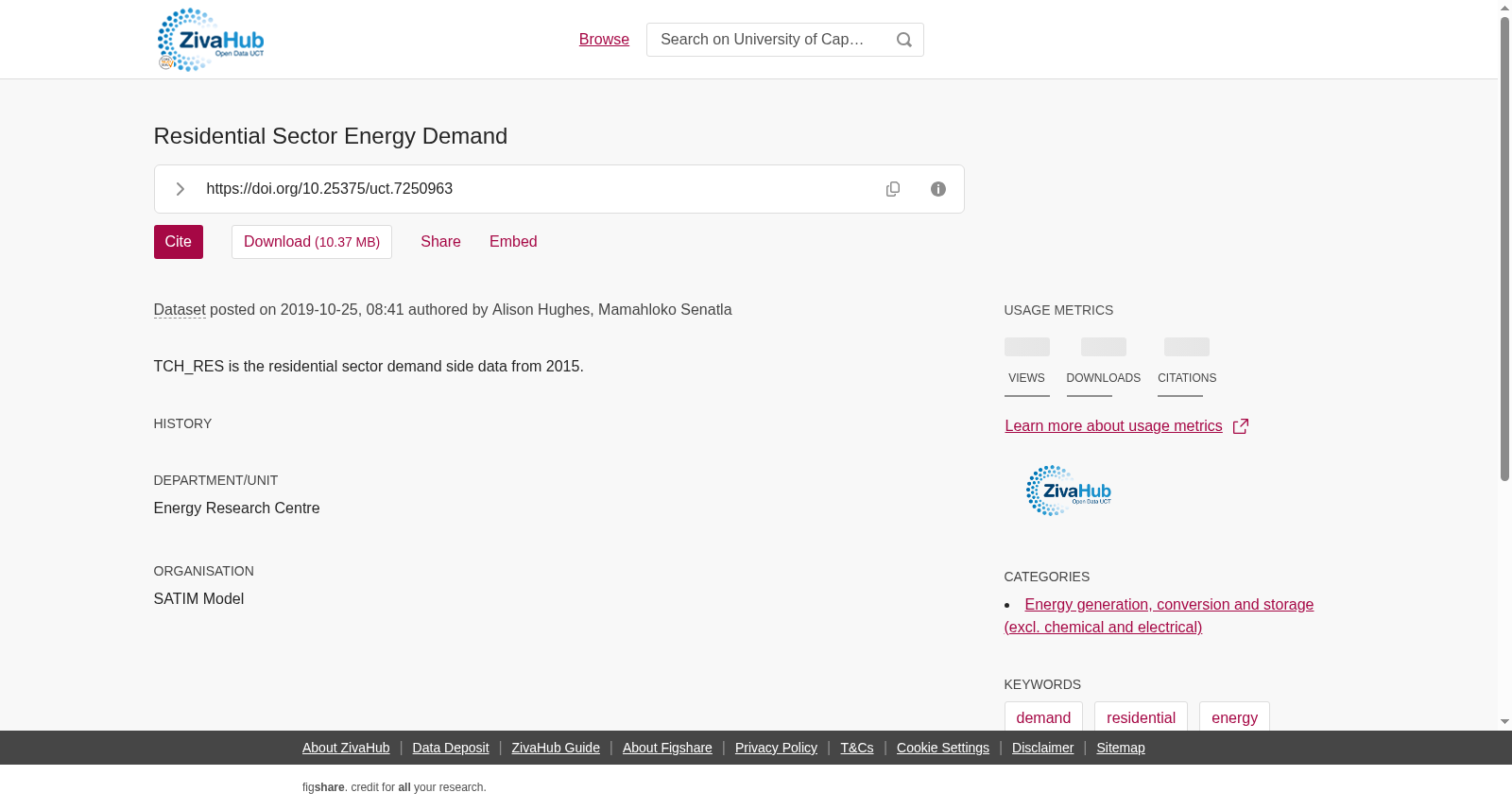
Task: Click the ZivaHub logo in header
Action: (211, 40)
